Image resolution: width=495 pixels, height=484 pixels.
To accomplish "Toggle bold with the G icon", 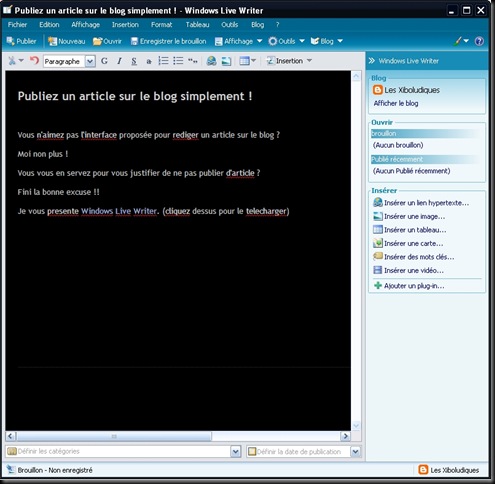I will (104, 61).
